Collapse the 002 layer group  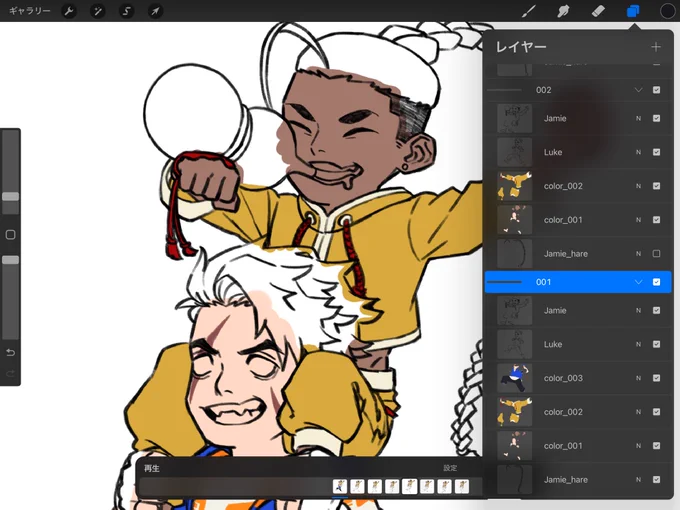click(x=638, y=90)
